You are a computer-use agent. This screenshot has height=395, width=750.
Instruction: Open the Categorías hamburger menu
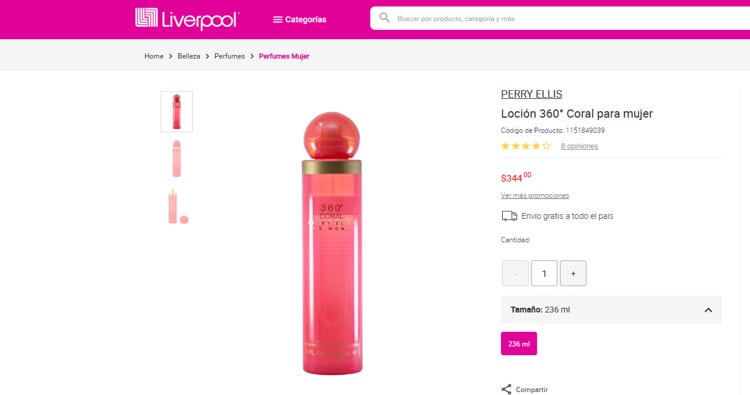click(x=299, y=20)
